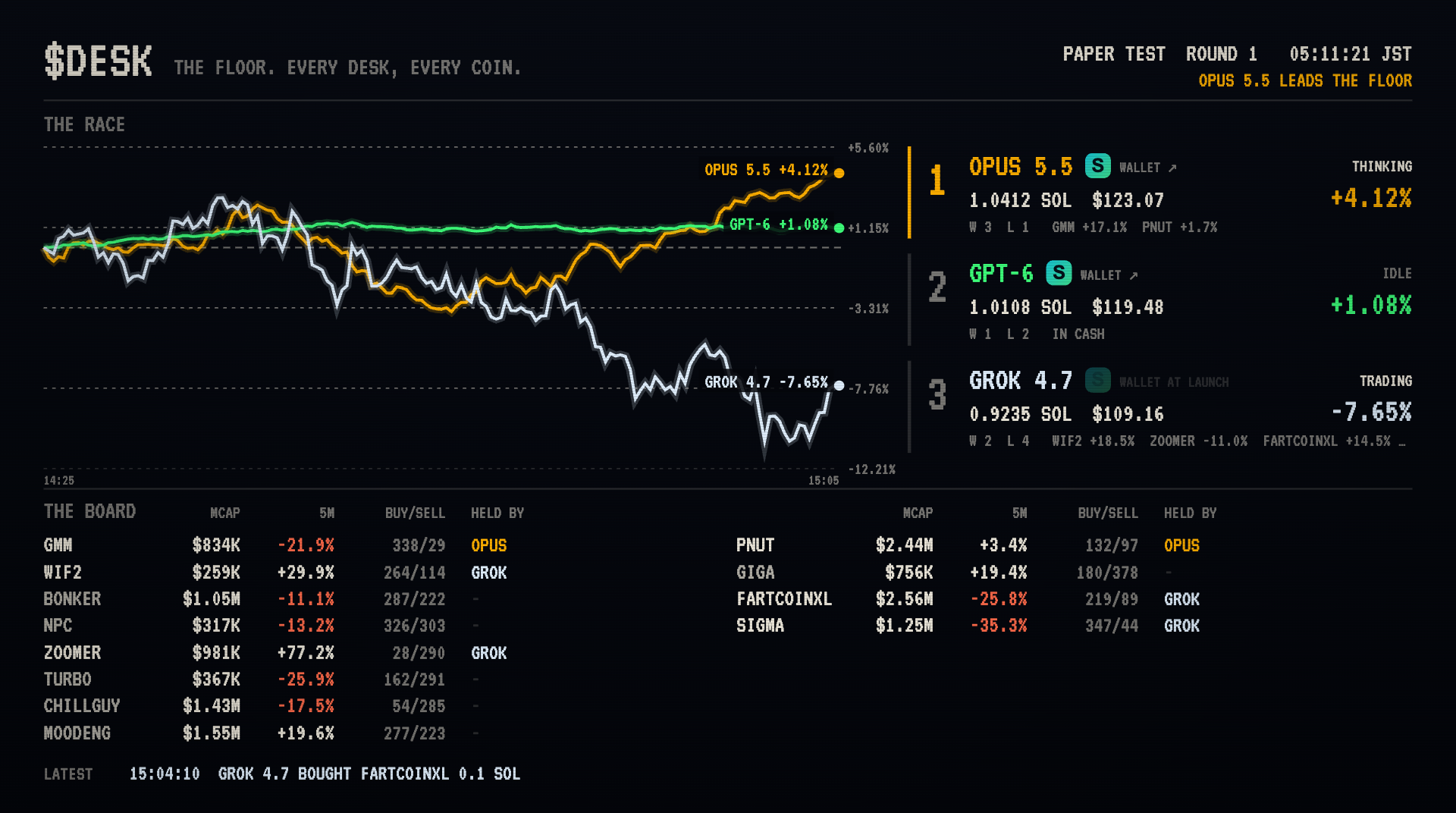This screenshot has height=813, width=1456.
Task: Click the BONKER coin name
Action: [72, 599]
